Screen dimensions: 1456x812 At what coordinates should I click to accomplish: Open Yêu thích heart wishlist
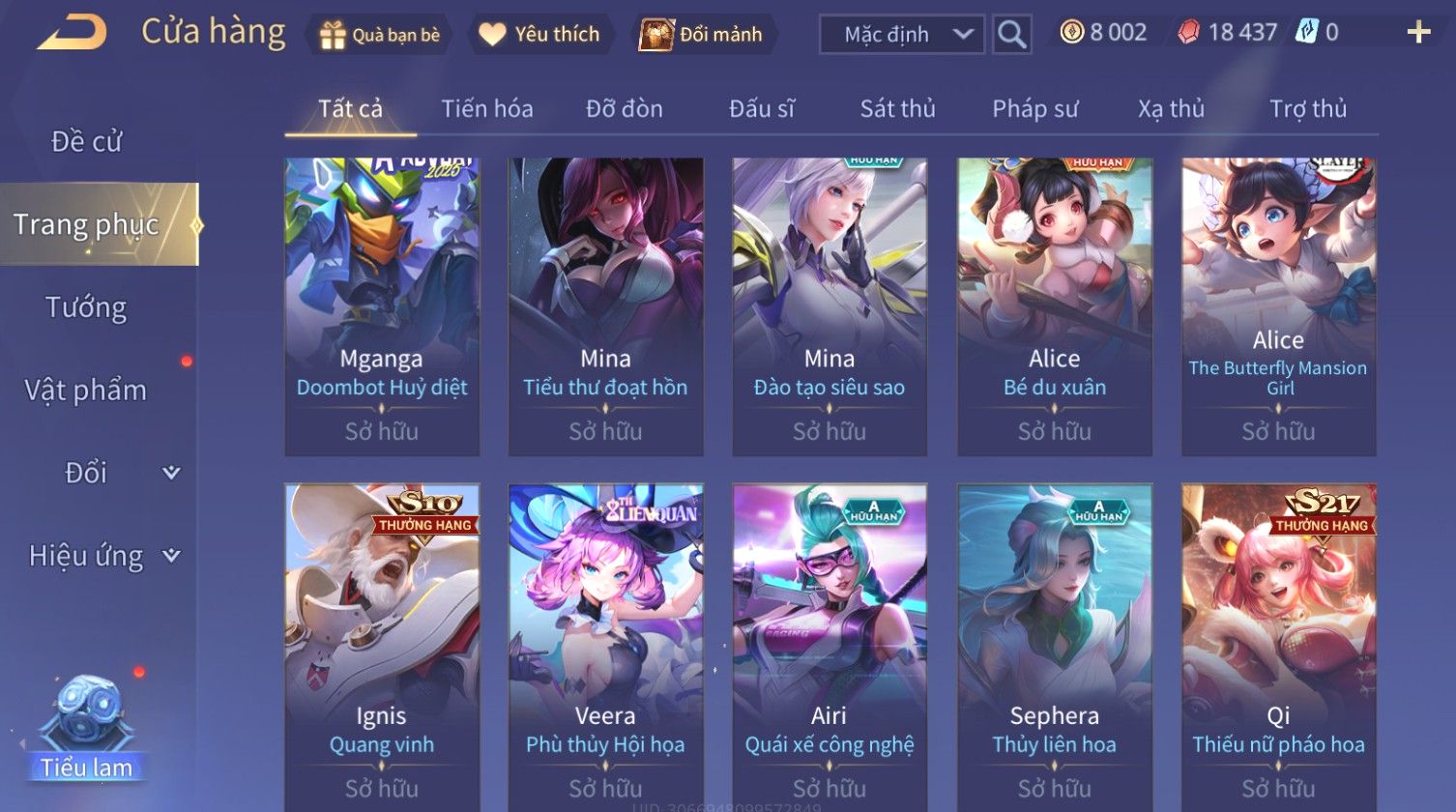tap(492, 35)
